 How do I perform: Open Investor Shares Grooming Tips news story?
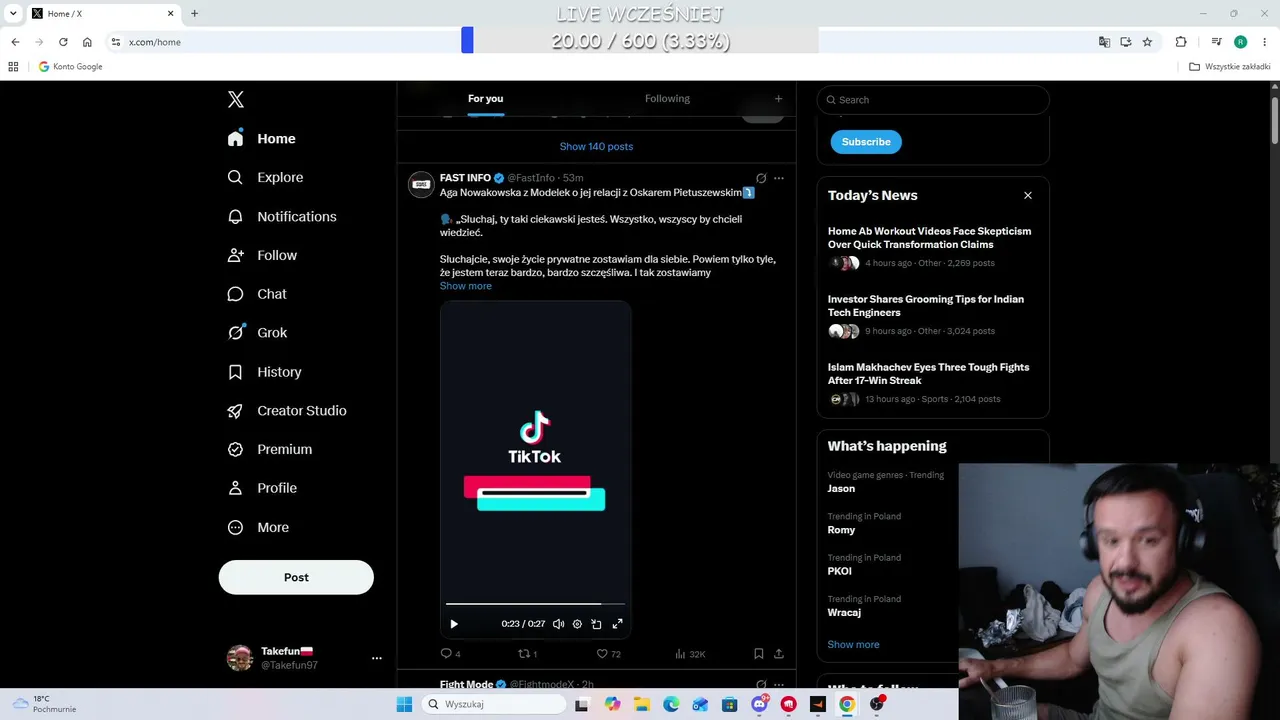933,315
